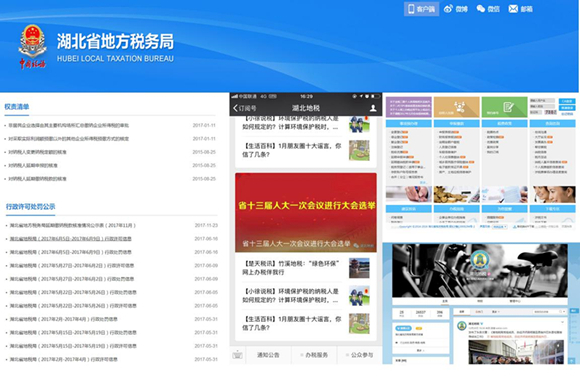Open the 2017年11月 延期缴纳税款核准情况公示表 link

coord(72,225)
